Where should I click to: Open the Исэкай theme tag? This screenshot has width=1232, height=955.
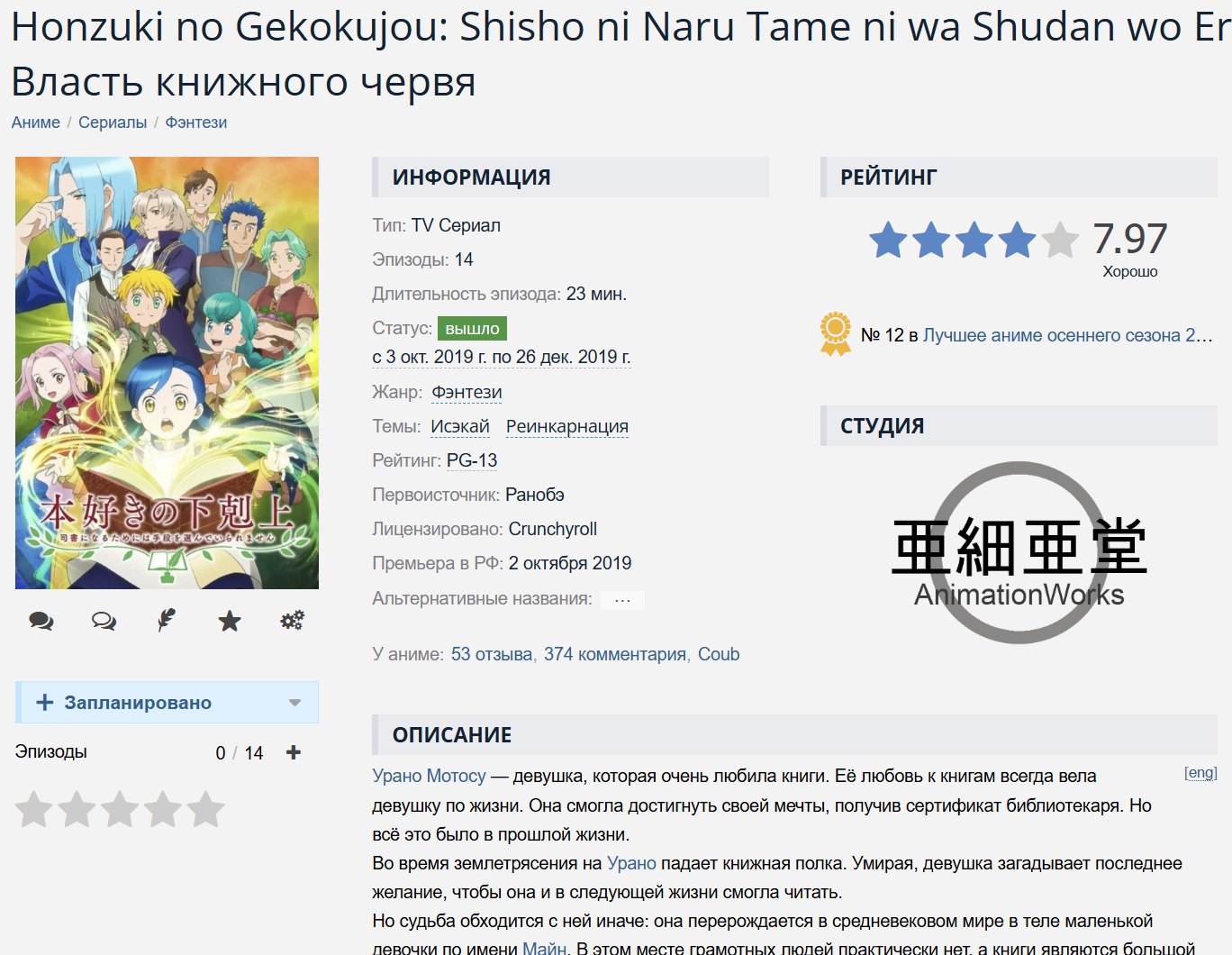coord(460,426)
